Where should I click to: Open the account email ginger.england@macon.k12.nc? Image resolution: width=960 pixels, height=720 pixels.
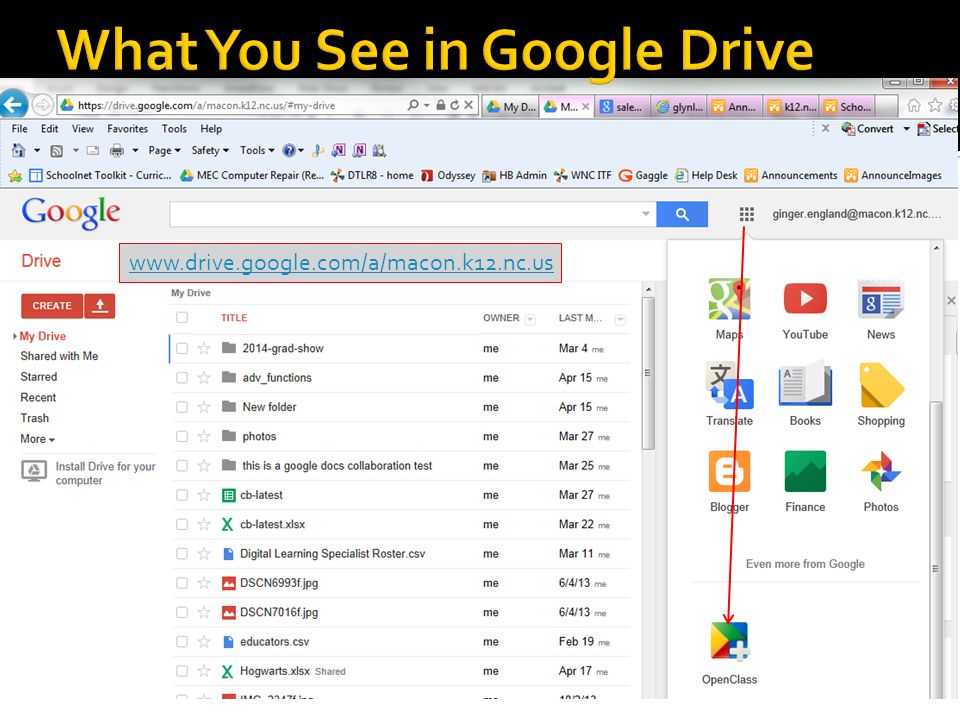point(857,214)
